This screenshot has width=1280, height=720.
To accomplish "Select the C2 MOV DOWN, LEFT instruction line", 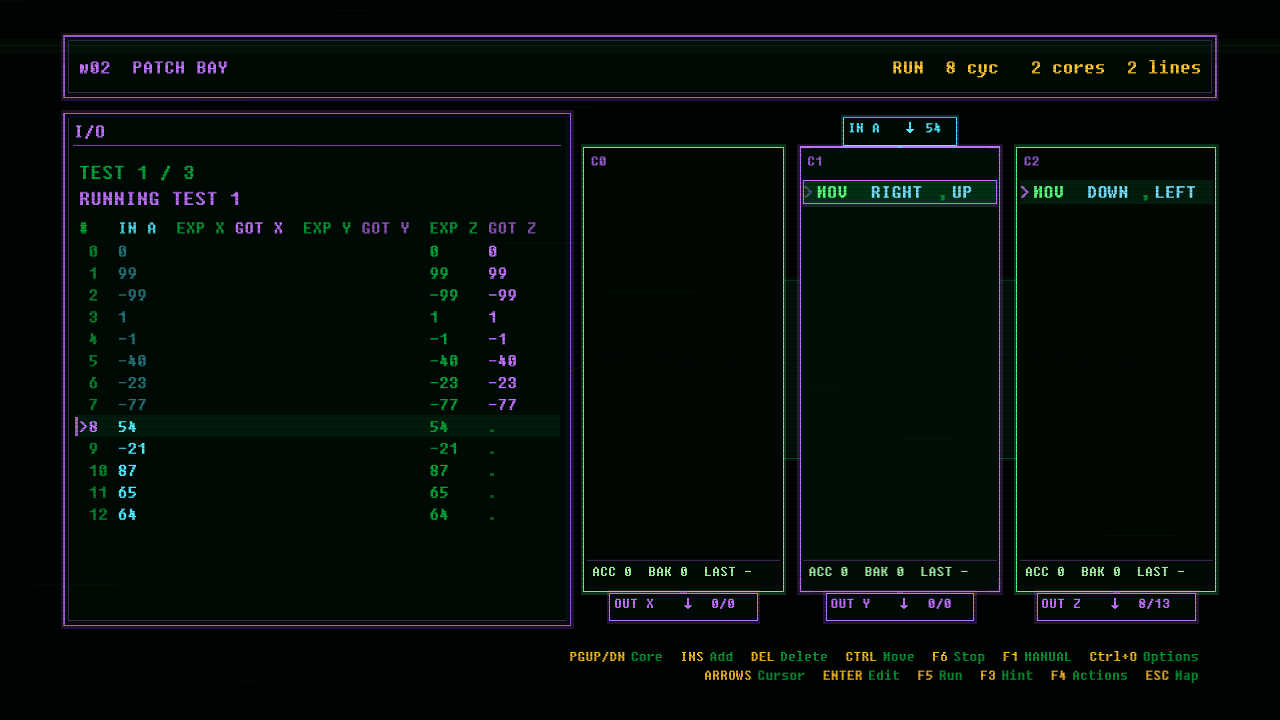I will 1116,192.
